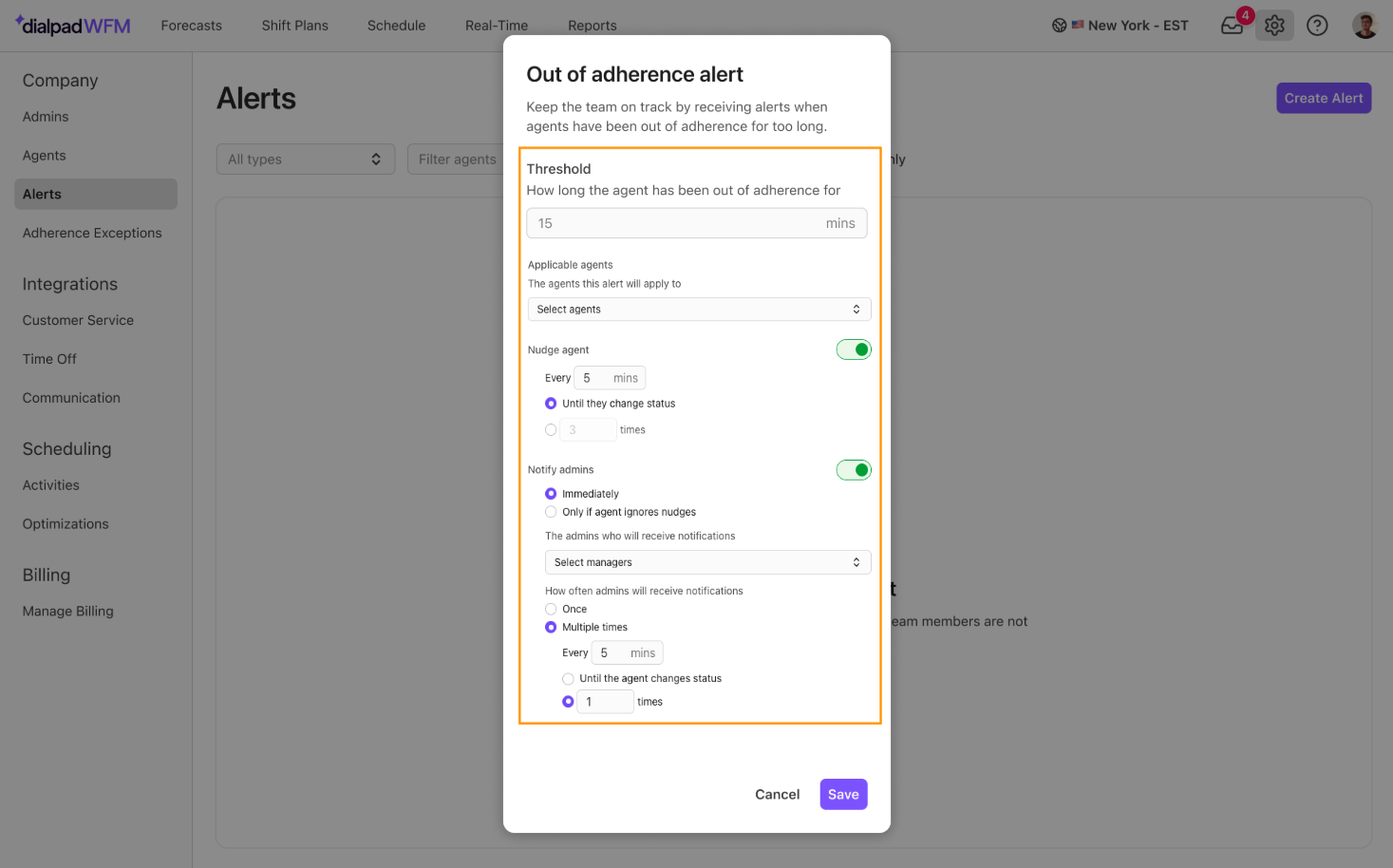Choose 'Only if agent ignores nudges'
The image size is (1393, 868).
[551, 512]
